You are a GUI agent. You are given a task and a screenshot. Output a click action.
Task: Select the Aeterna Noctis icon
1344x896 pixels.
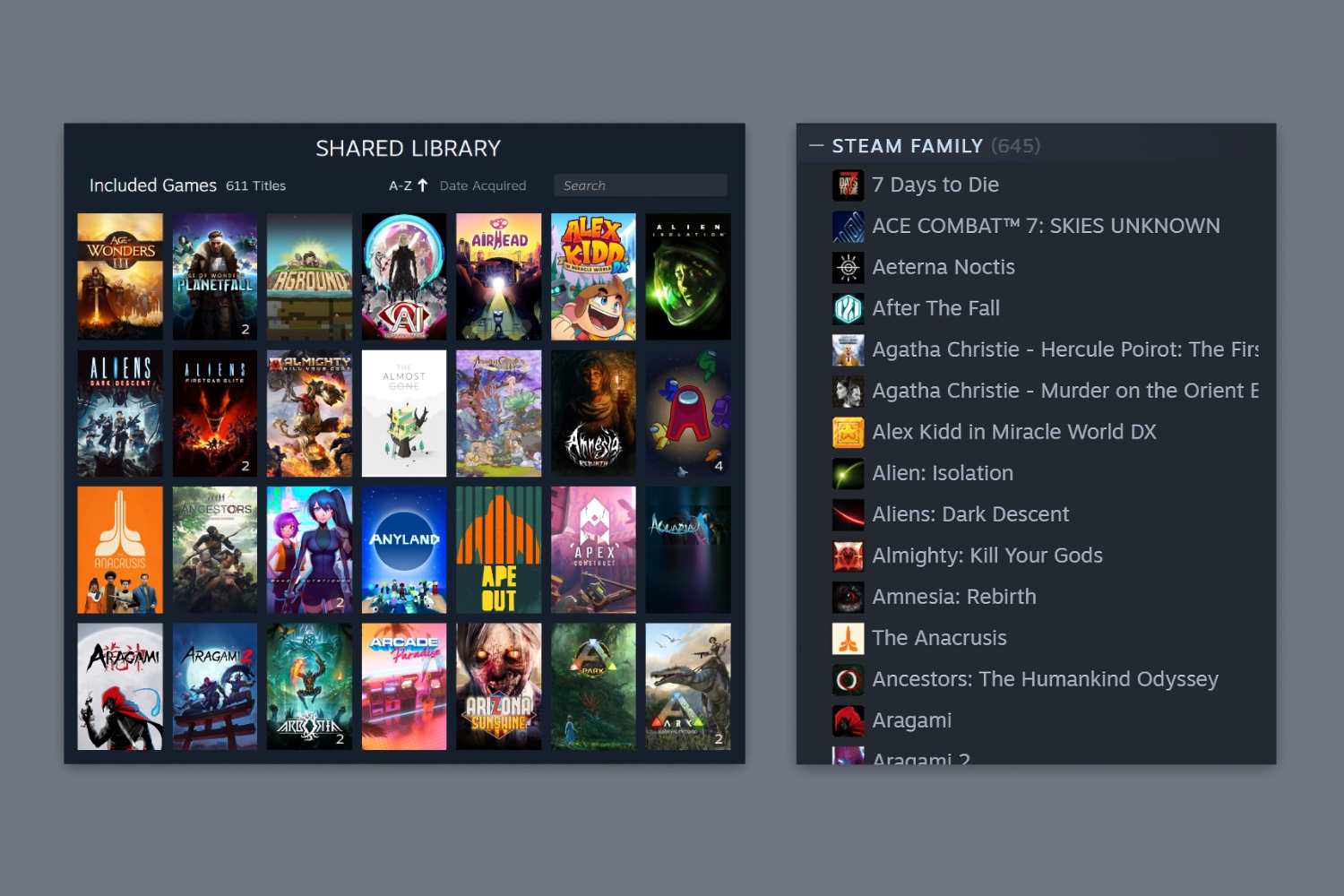[x=848, y=266]
